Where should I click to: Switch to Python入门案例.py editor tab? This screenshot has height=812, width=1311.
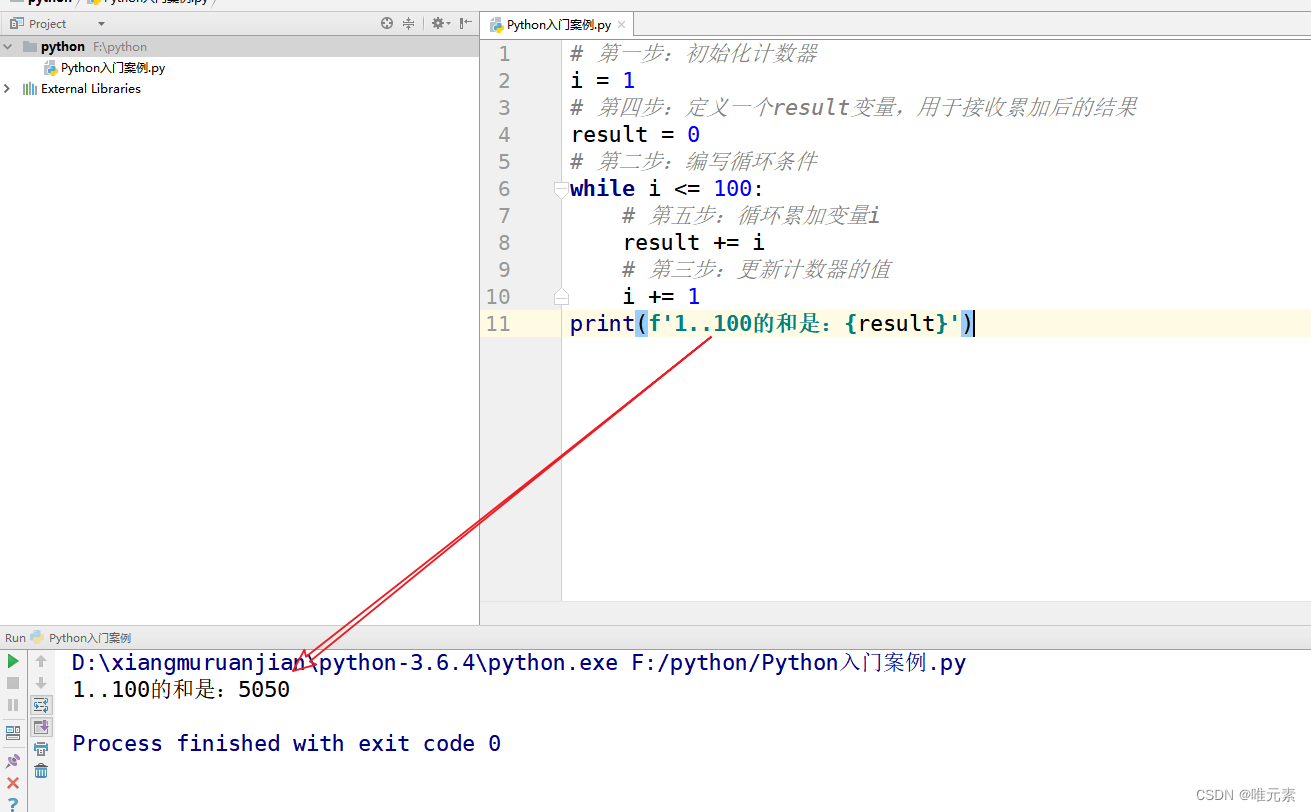(x=558, y=25)
